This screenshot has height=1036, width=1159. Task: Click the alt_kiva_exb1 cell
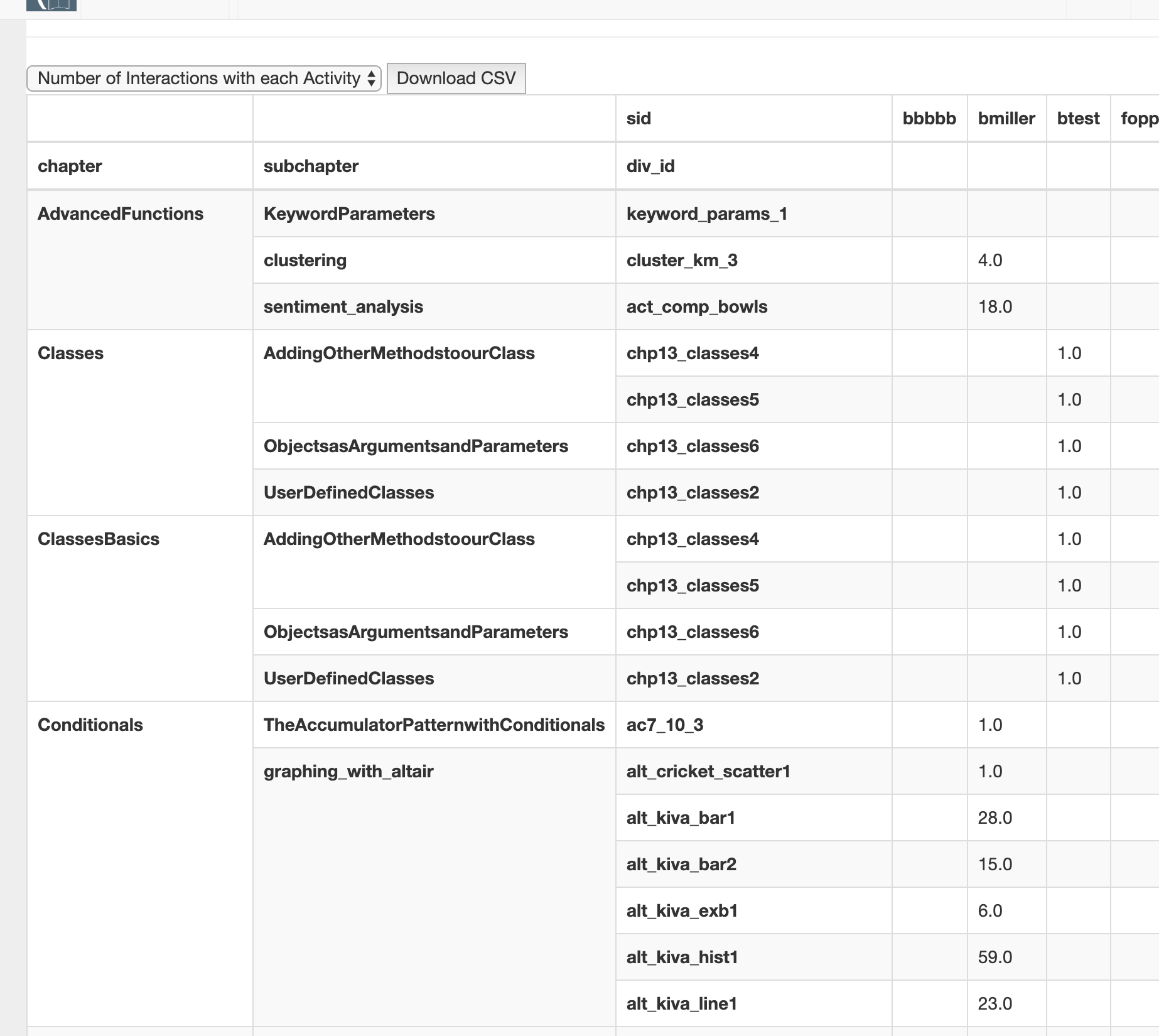(x=754, y=910)
